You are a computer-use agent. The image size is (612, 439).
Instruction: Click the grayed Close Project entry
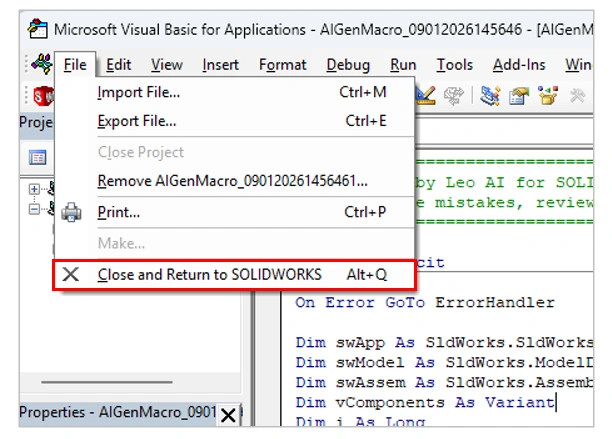(234, 152)
